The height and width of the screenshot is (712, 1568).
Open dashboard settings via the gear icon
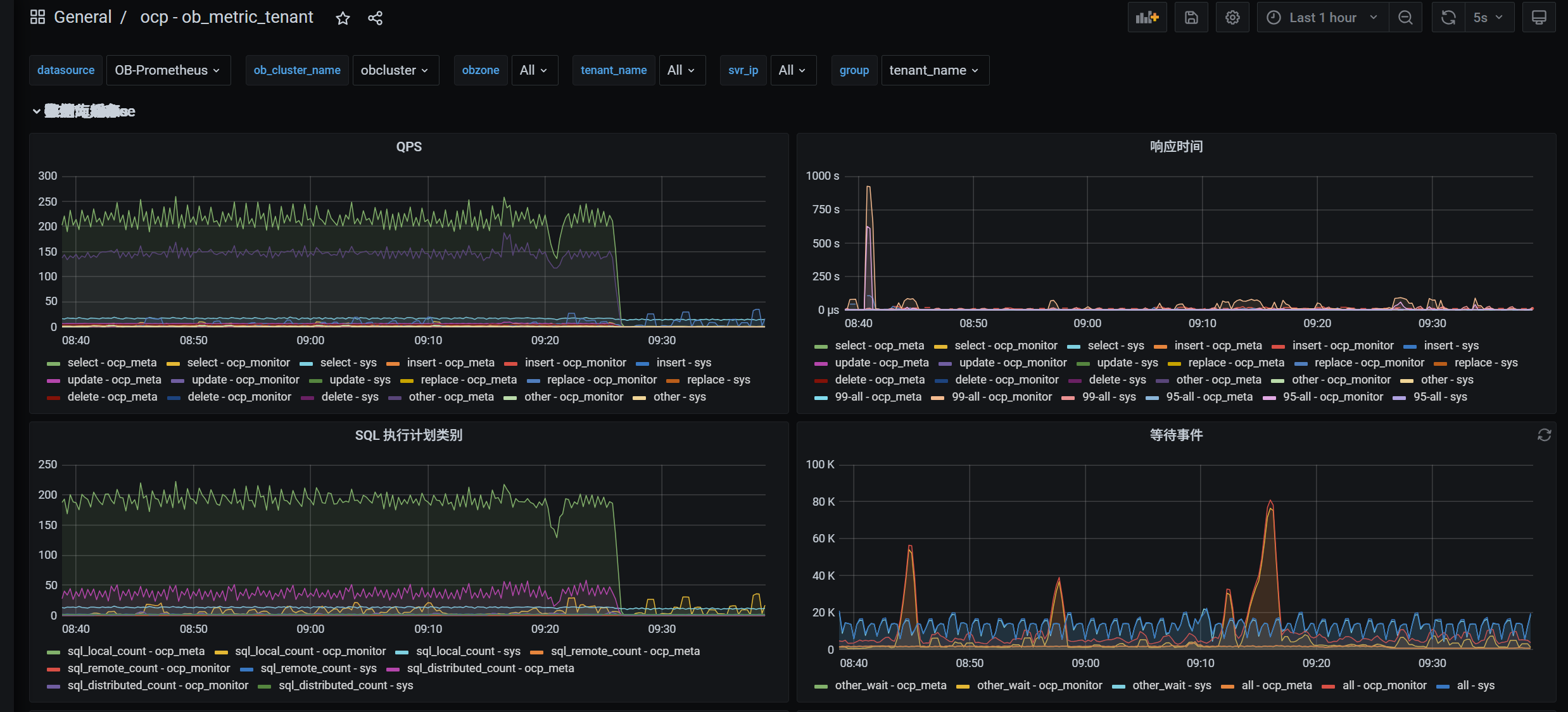[1232, 18]
